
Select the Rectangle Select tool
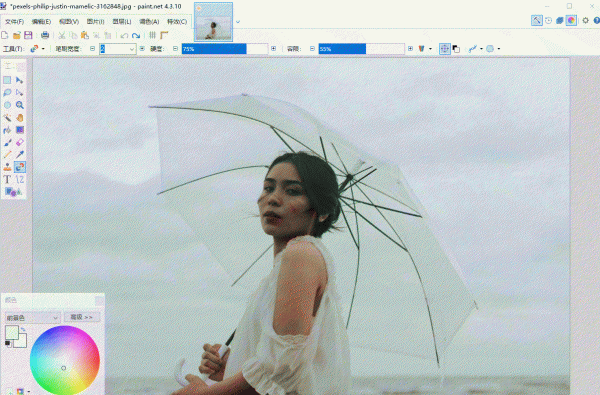click(7, 80)
